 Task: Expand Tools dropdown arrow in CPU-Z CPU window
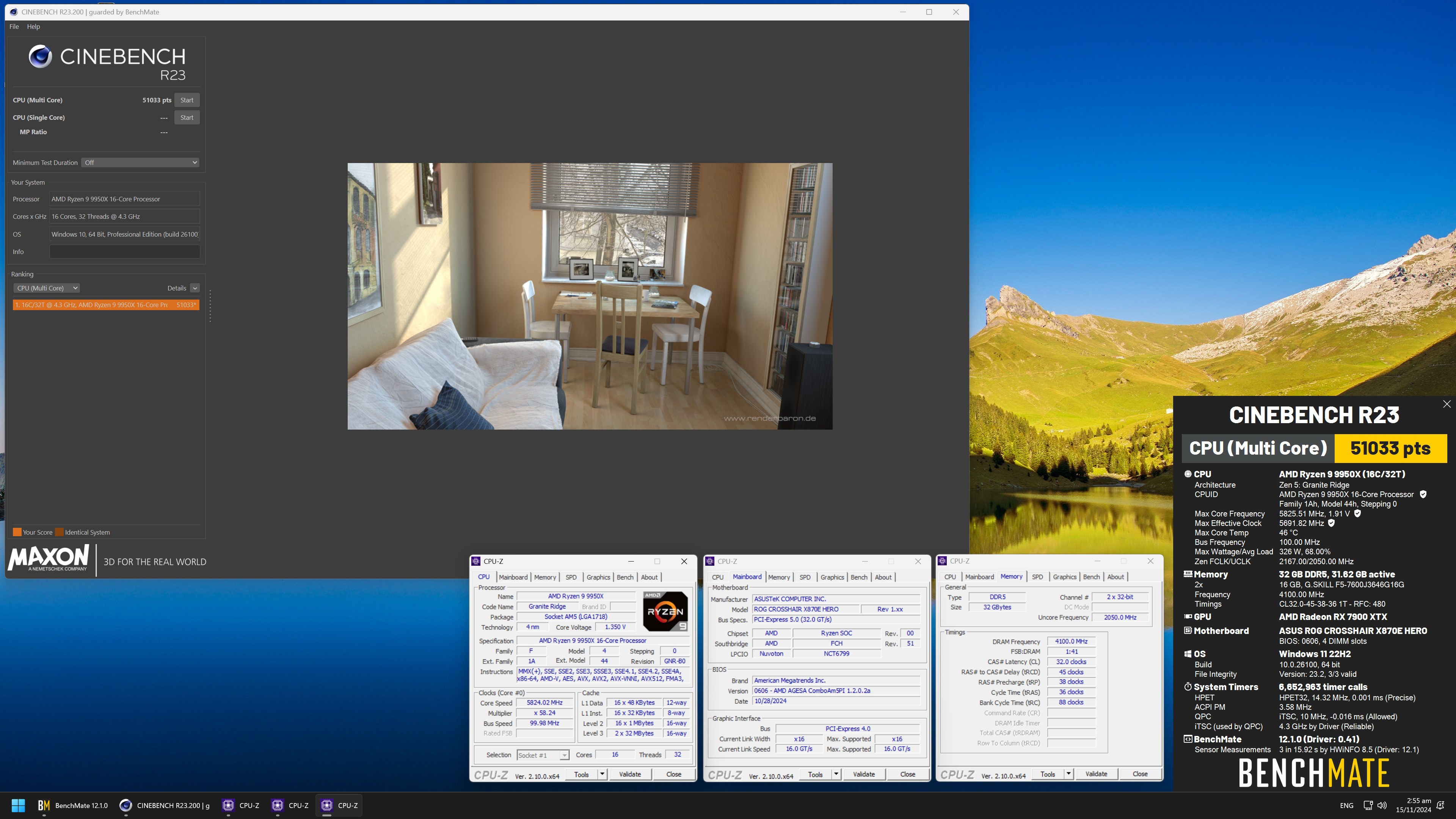tap(602, 774)
